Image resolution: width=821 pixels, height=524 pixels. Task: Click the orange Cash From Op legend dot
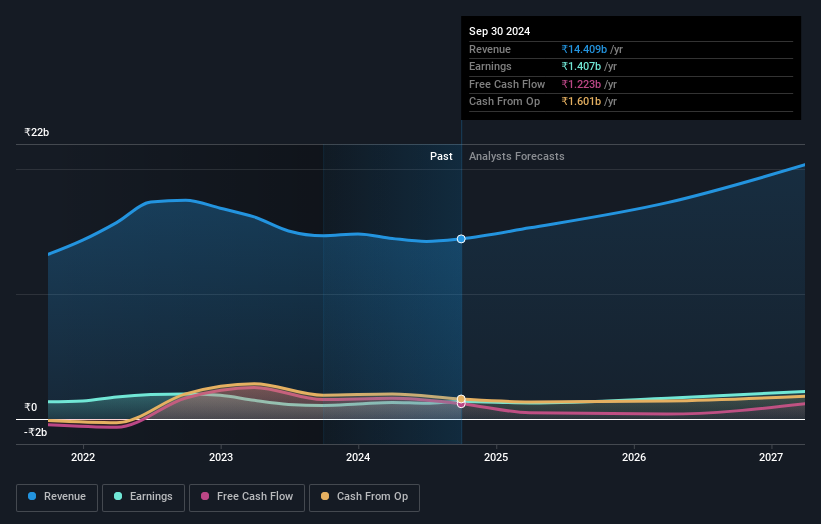pyautogui.click(x=325, y=496)
